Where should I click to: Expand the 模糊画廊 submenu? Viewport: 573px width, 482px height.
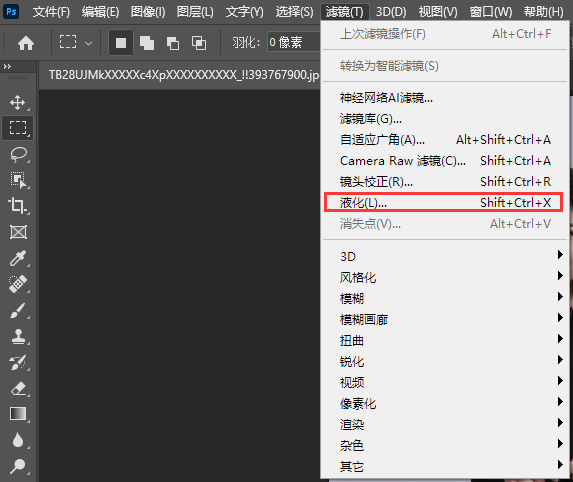point(445,320)
